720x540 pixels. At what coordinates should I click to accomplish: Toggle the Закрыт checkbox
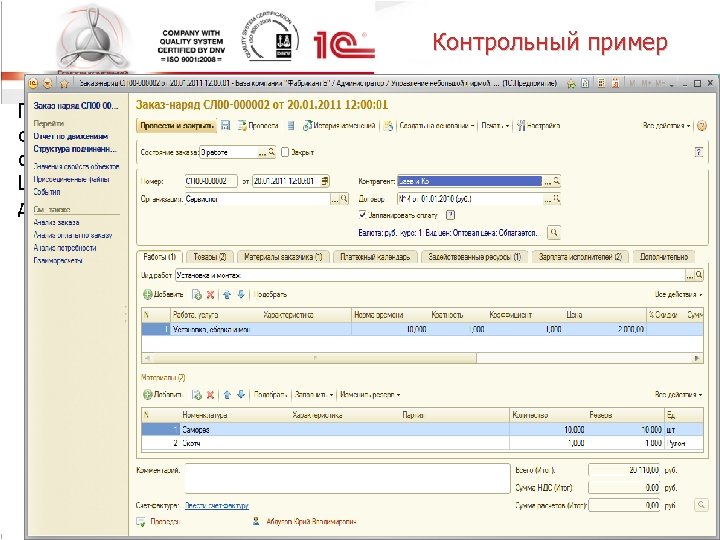point(285,152)
